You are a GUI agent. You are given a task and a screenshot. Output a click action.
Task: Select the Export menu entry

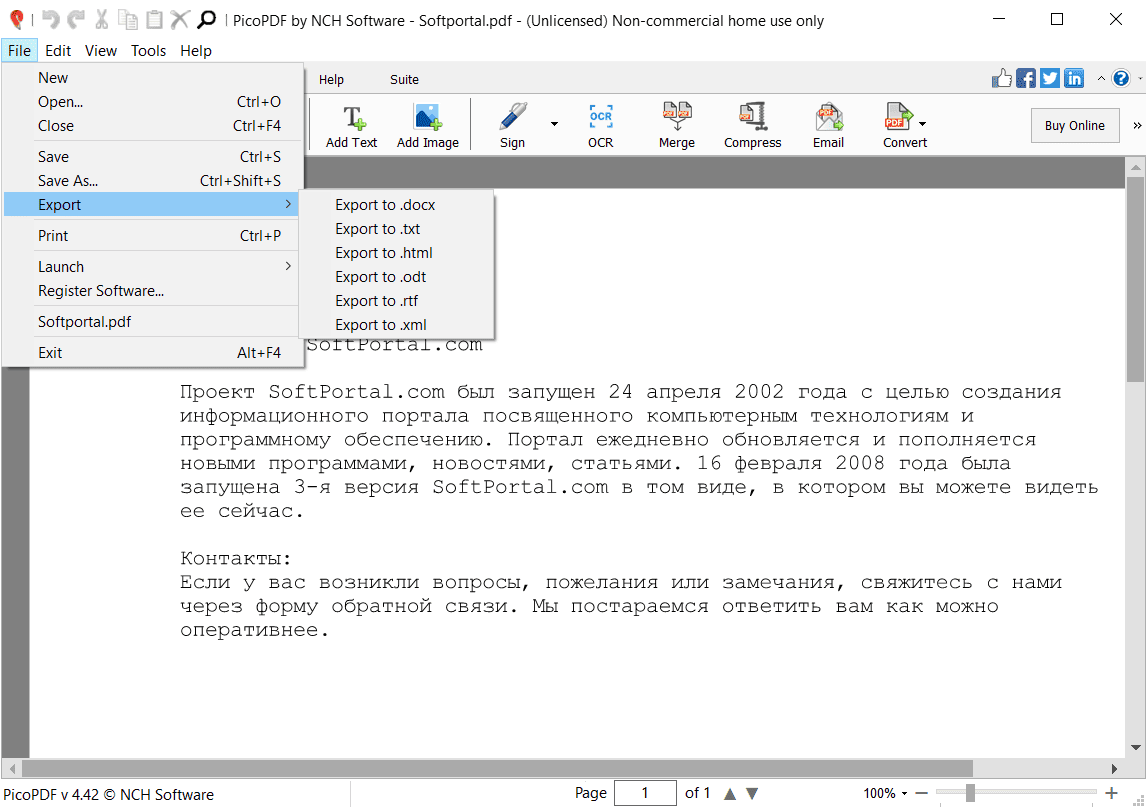(153, 205)
